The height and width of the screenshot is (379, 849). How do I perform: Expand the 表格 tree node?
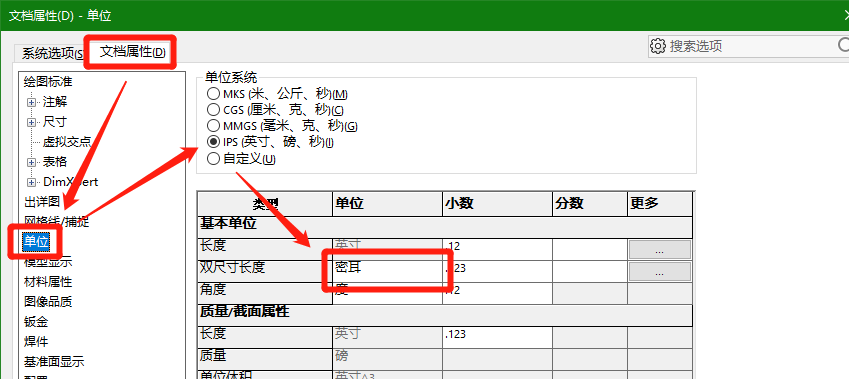(x=32, y=162)
